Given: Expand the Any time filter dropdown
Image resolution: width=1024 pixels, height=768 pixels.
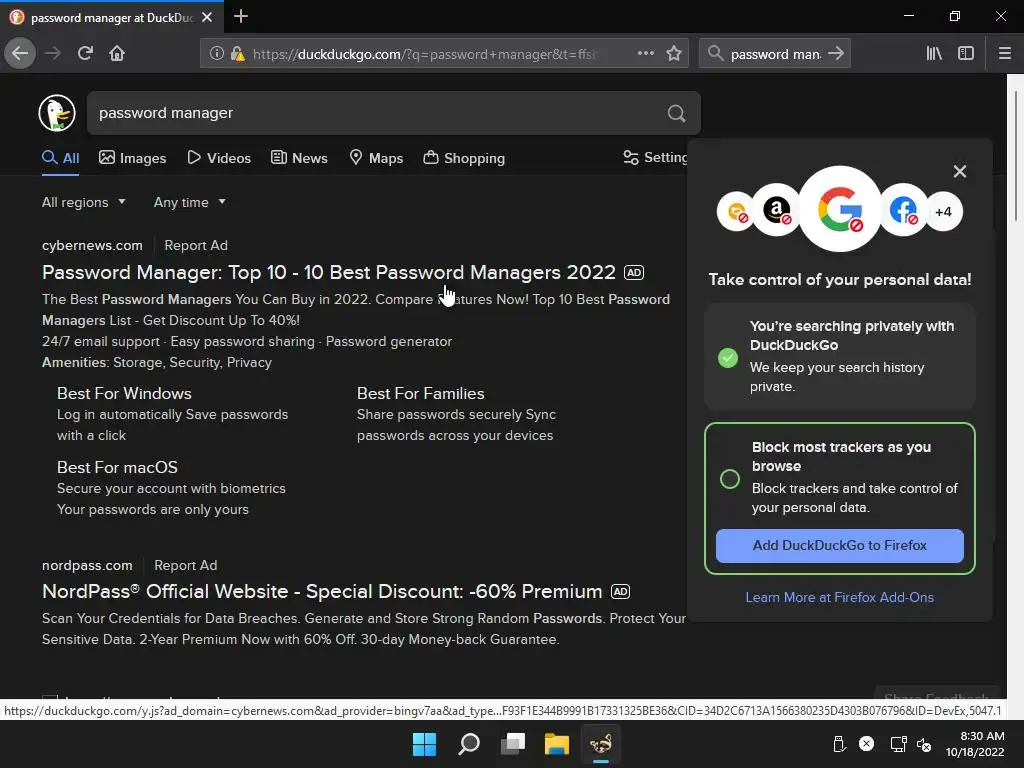Looking at the screenshot, I should tap(189, 202).
